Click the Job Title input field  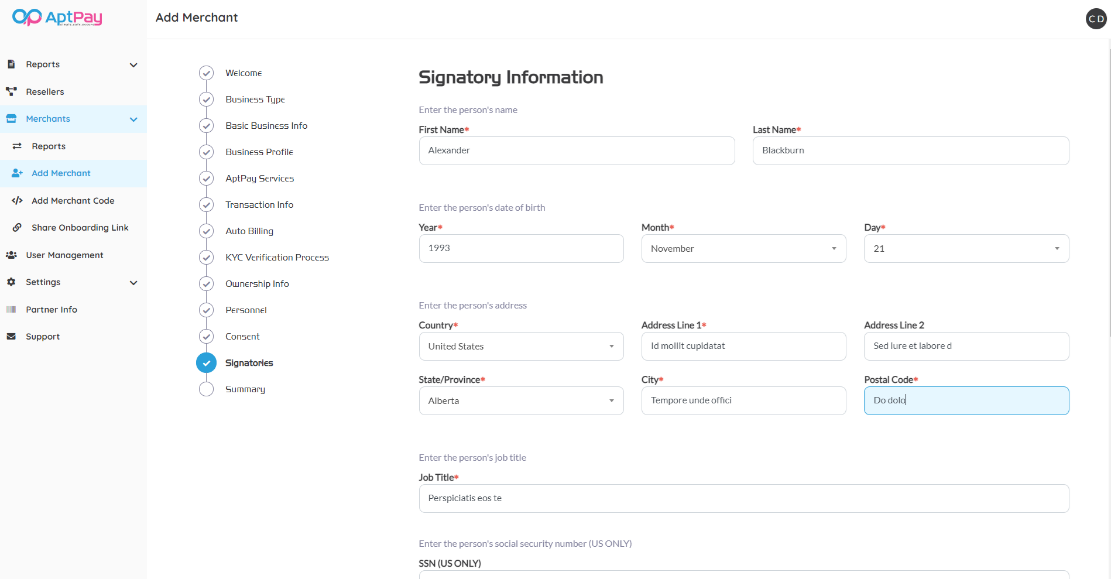(x=743, y=498)
